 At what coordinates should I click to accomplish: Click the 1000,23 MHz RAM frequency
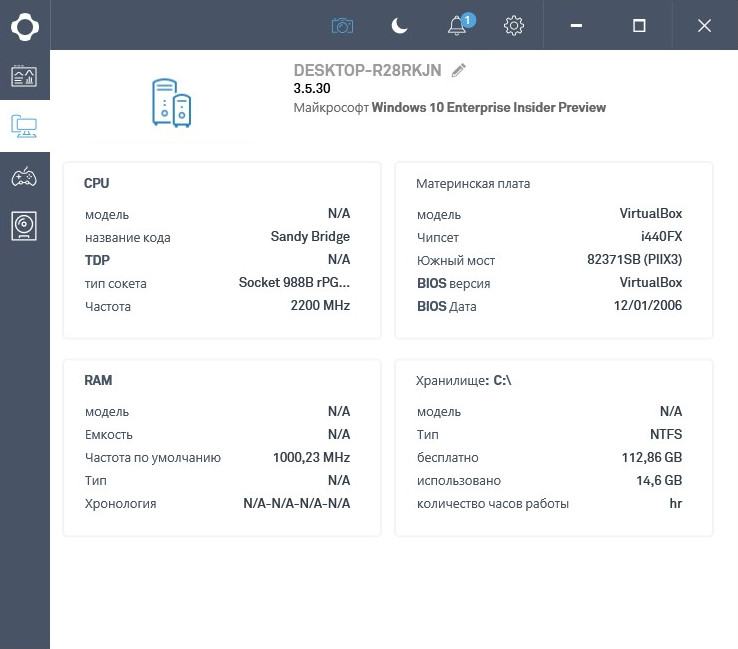[x=312, y=457]
